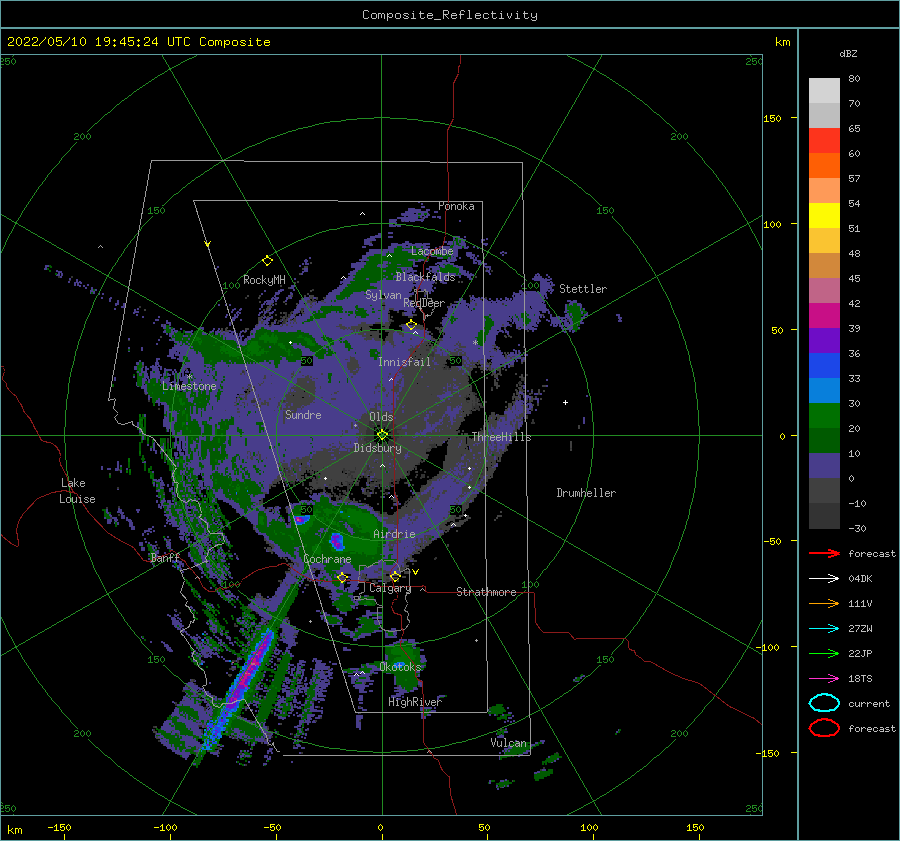Click the Airdrie city label

tap(394, 534)
